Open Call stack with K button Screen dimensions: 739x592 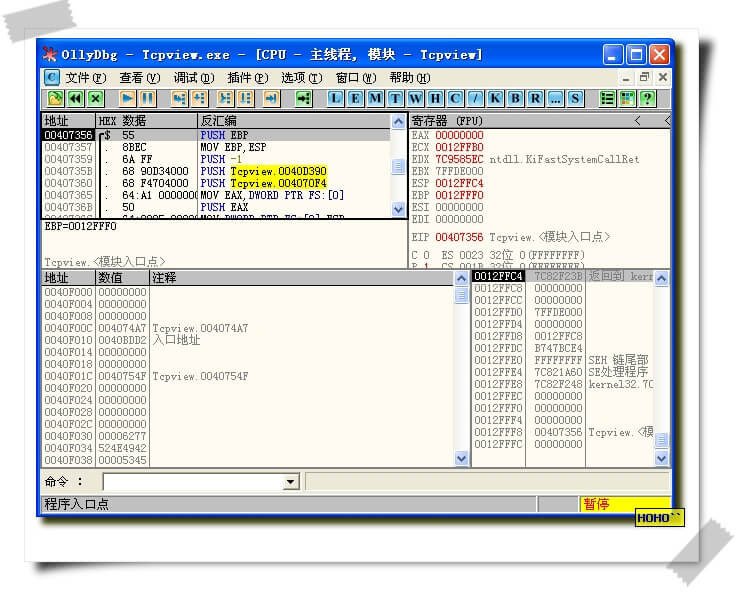click(495, 99)
